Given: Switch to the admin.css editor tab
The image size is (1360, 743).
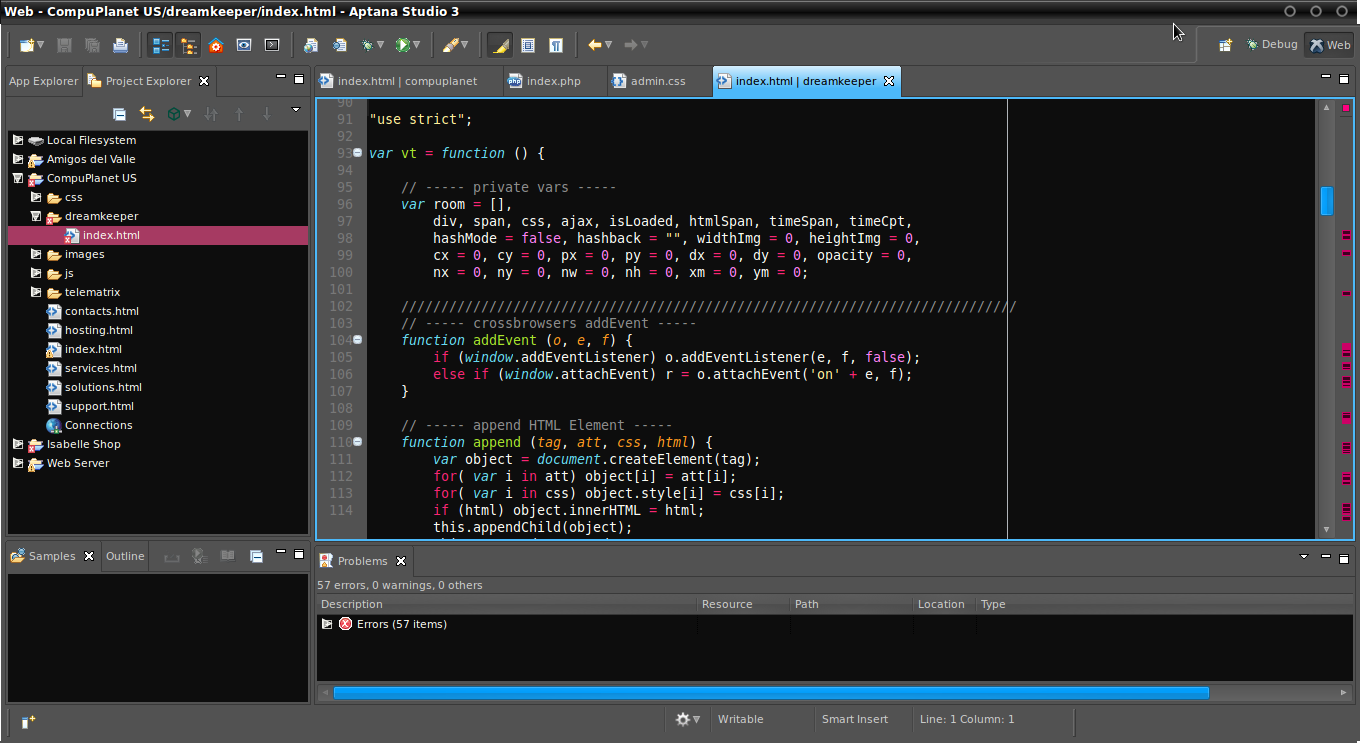Looking at the screenshot, I should tap(657, 81).
